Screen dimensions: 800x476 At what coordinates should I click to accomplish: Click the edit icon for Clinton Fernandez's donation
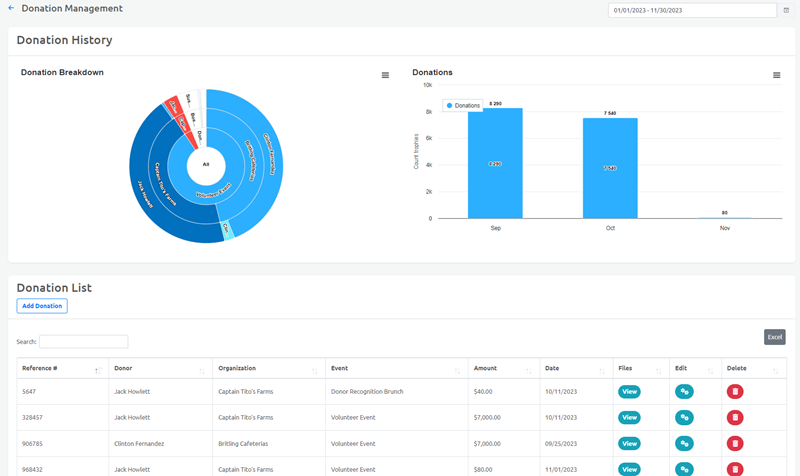pos(684,443)
